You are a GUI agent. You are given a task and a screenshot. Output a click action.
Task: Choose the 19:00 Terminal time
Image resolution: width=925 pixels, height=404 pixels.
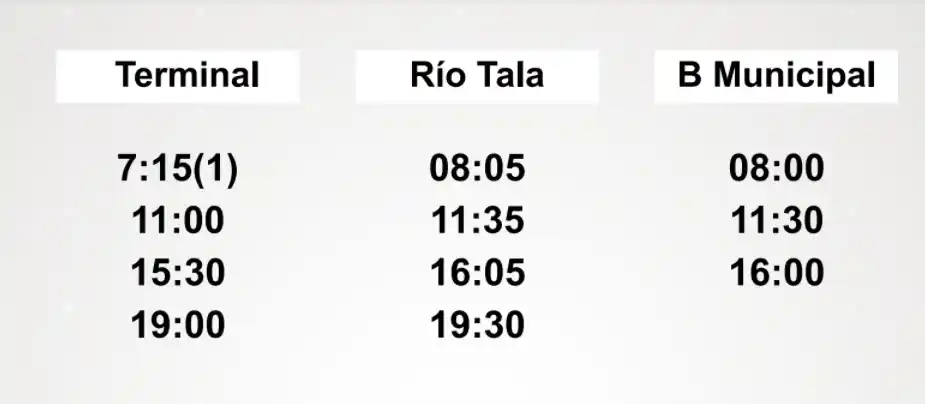pyautogui.click(x=178, y=325)
